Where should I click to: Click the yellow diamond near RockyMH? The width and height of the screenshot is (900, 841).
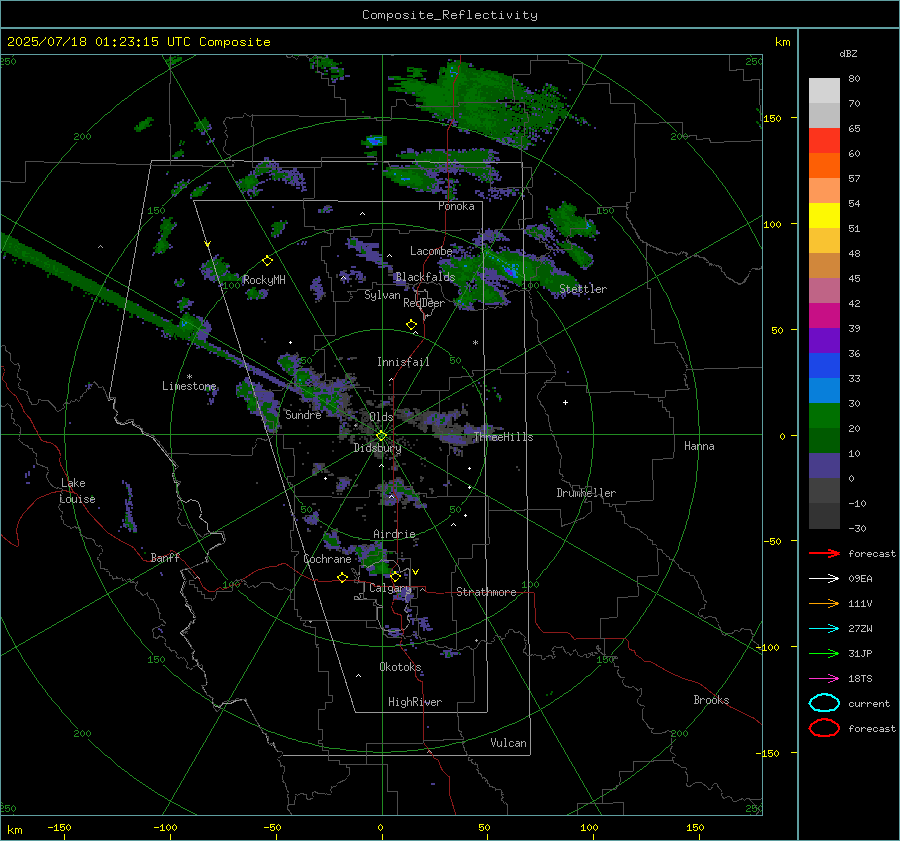click(x=267, y=261)
